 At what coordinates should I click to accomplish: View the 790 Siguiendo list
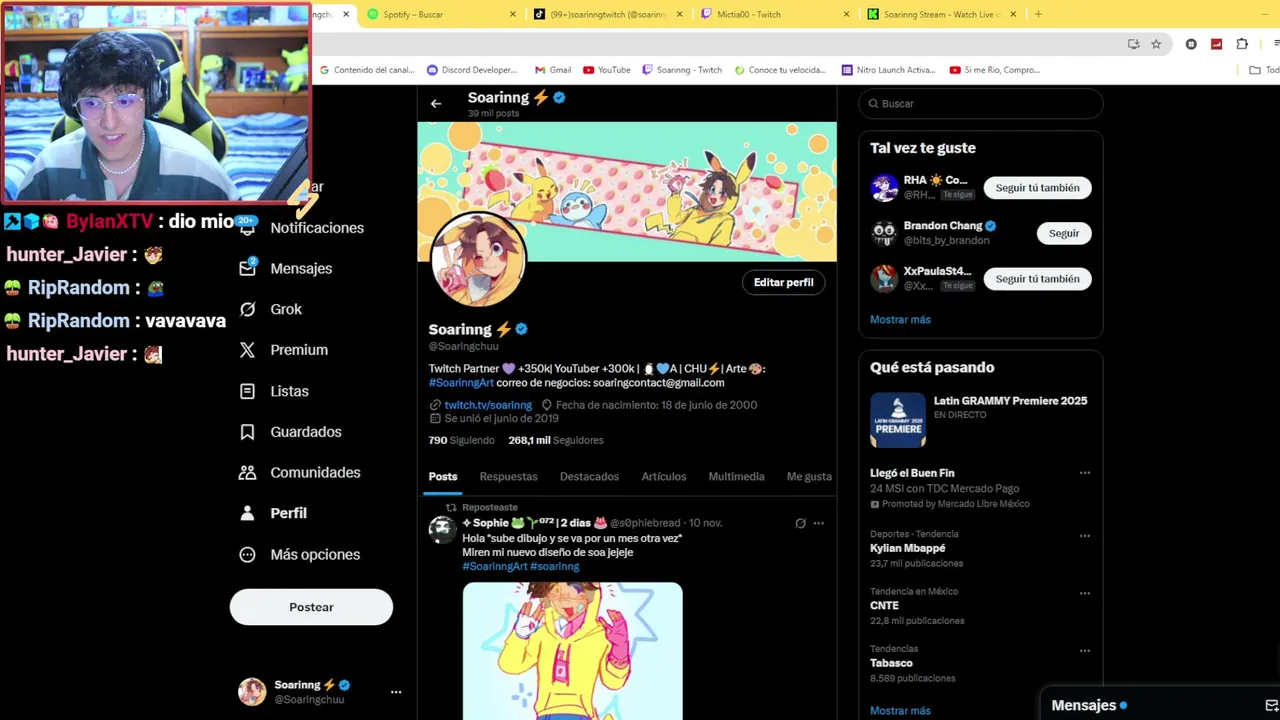tap(461, 440)
